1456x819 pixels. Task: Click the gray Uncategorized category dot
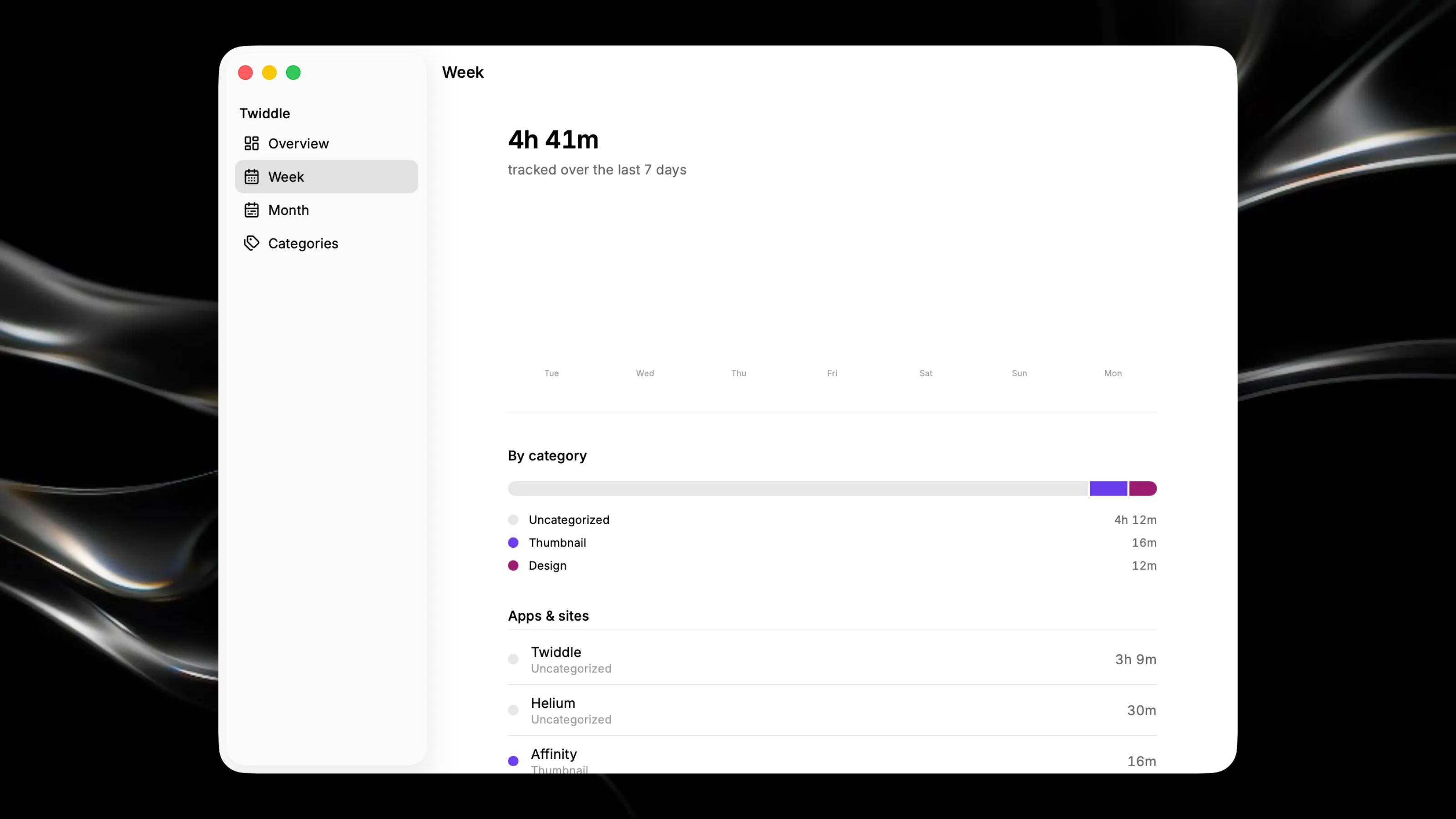coord(513,520)
